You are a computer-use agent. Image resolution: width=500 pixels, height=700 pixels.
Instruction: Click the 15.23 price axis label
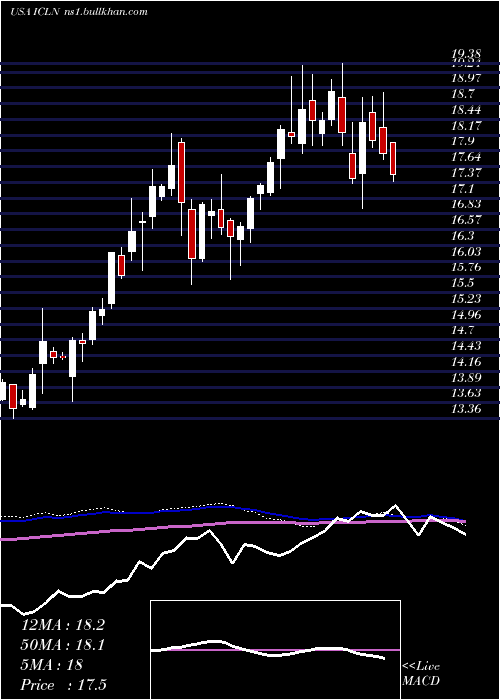[467, 299]
